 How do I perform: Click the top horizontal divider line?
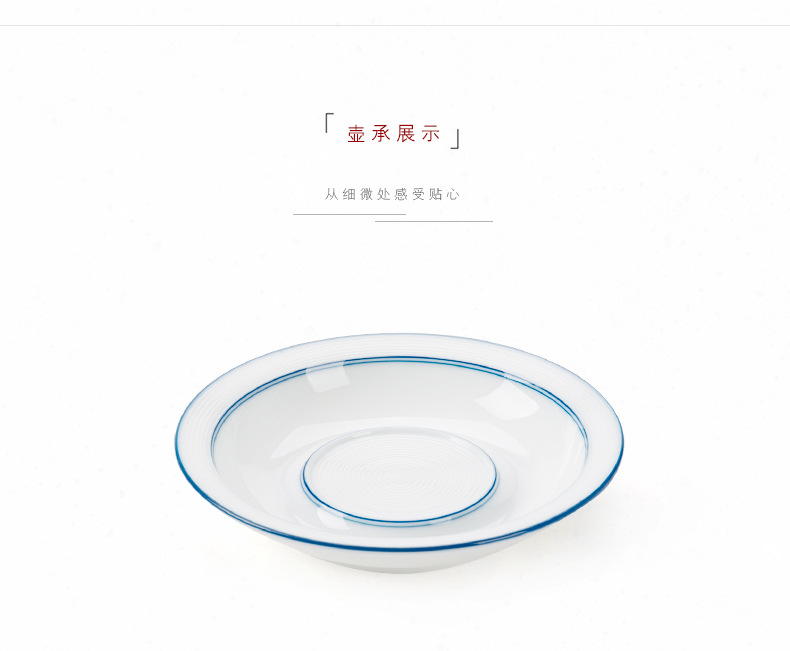tap(395, 25)
